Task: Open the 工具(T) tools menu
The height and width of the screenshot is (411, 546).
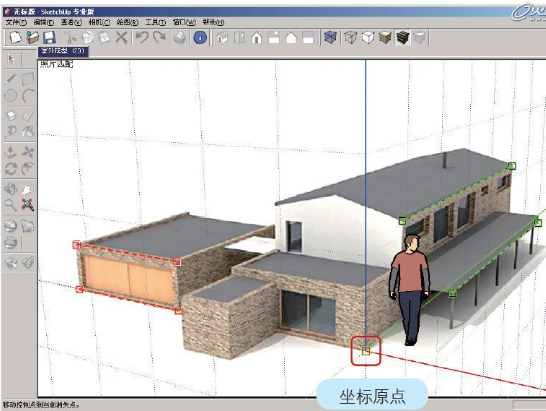Action: (x=155, y=22)
